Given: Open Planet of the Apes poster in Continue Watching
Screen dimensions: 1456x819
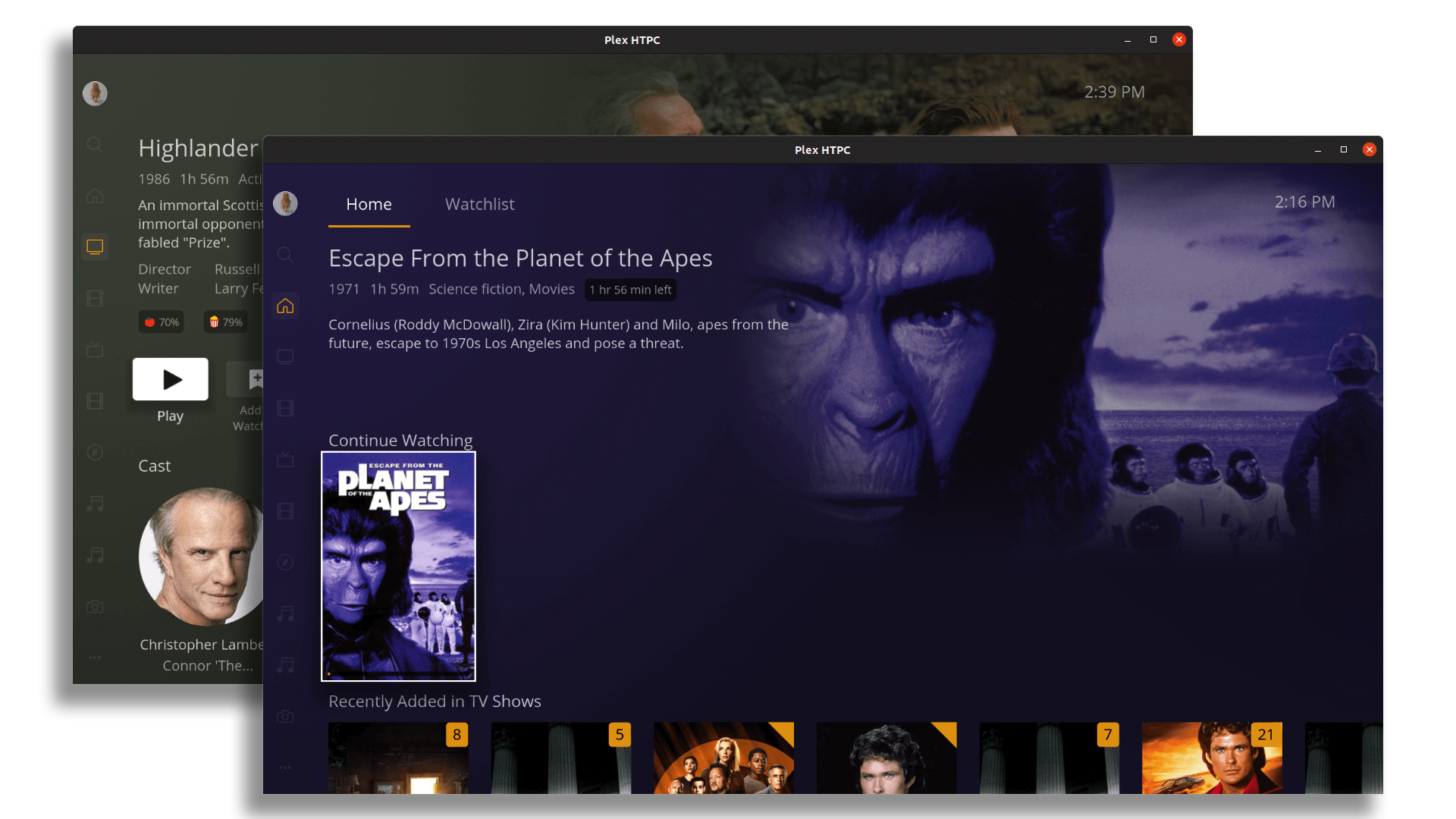Looking at the screenshot, I should (x=399, y=566).
